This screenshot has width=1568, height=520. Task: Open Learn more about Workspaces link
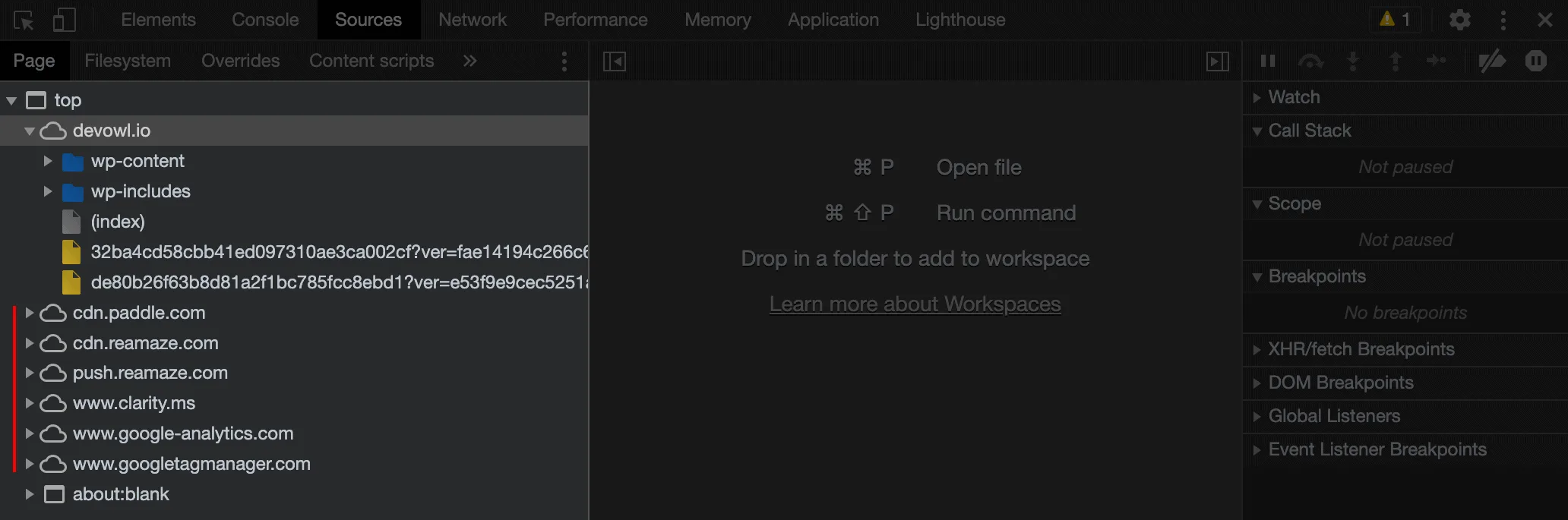point(915,304)
